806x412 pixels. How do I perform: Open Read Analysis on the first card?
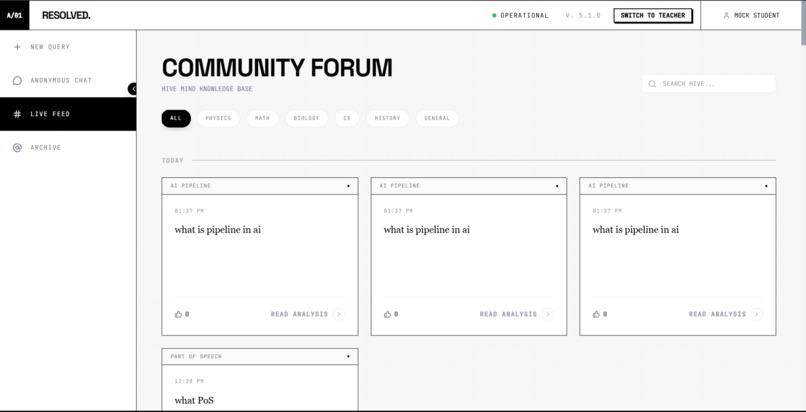tap(307, 314)
